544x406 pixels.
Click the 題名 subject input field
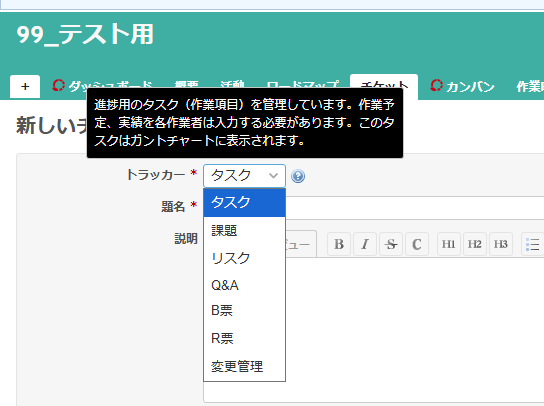click(415, 207)
